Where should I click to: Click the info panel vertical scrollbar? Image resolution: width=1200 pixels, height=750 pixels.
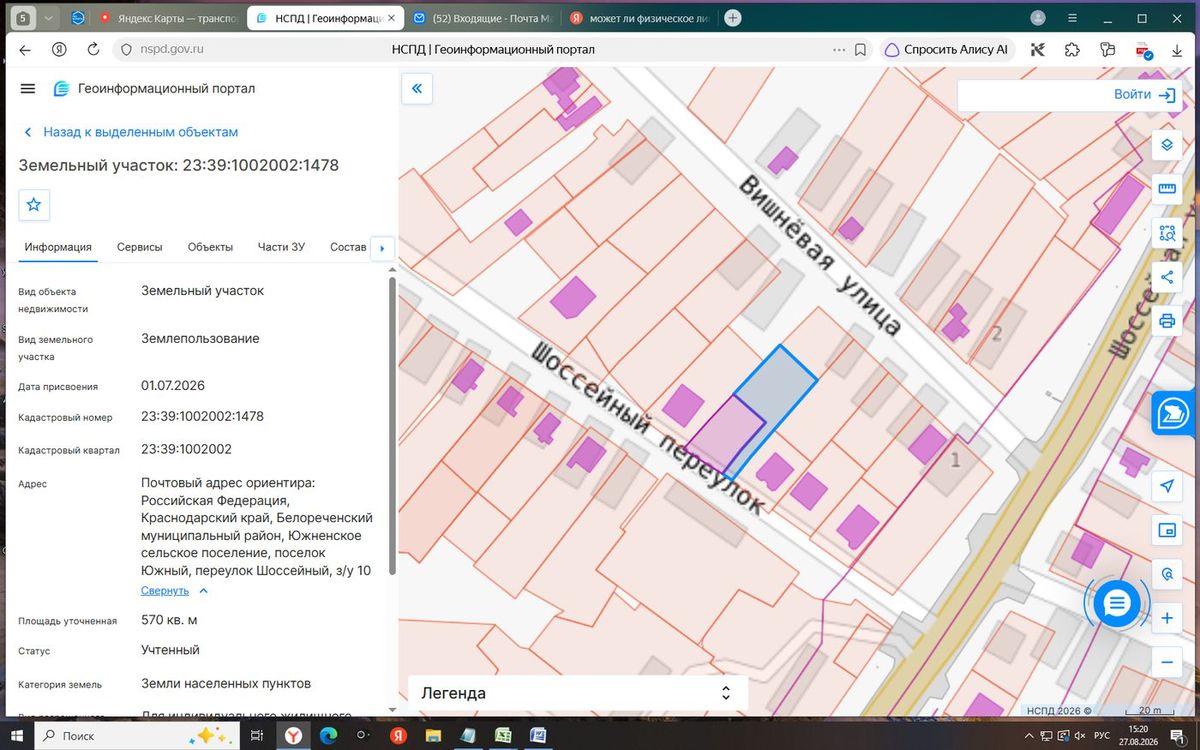tap(392, 425)
